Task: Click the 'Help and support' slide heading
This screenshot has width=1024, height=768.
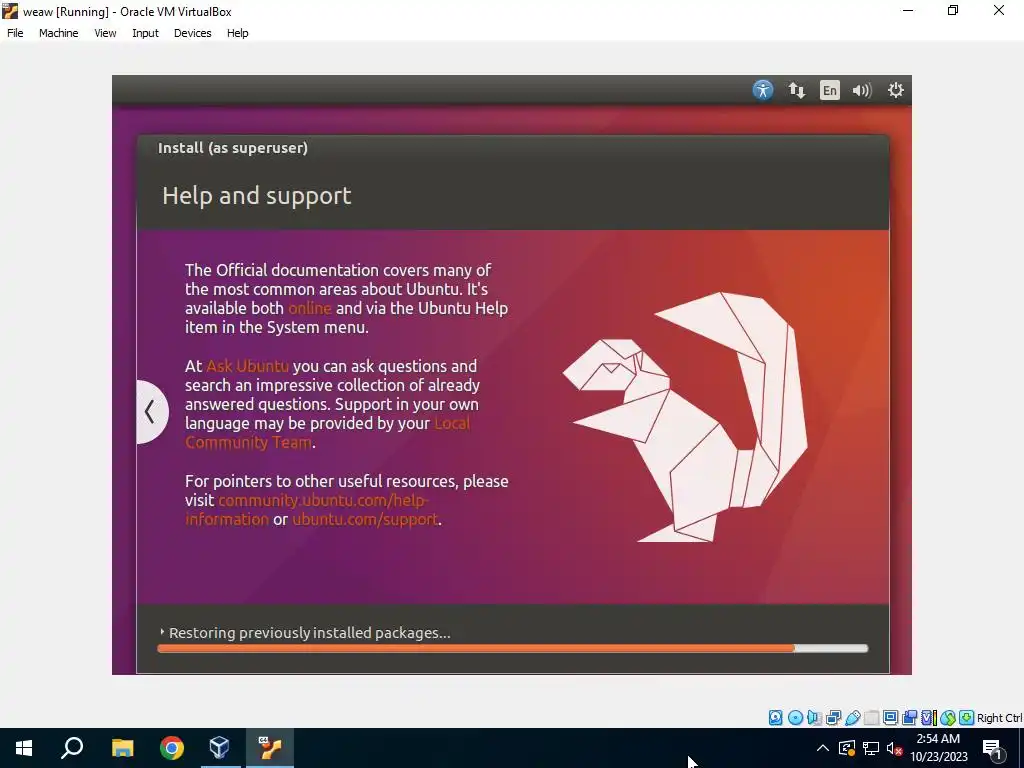Action: click(257, 196)
